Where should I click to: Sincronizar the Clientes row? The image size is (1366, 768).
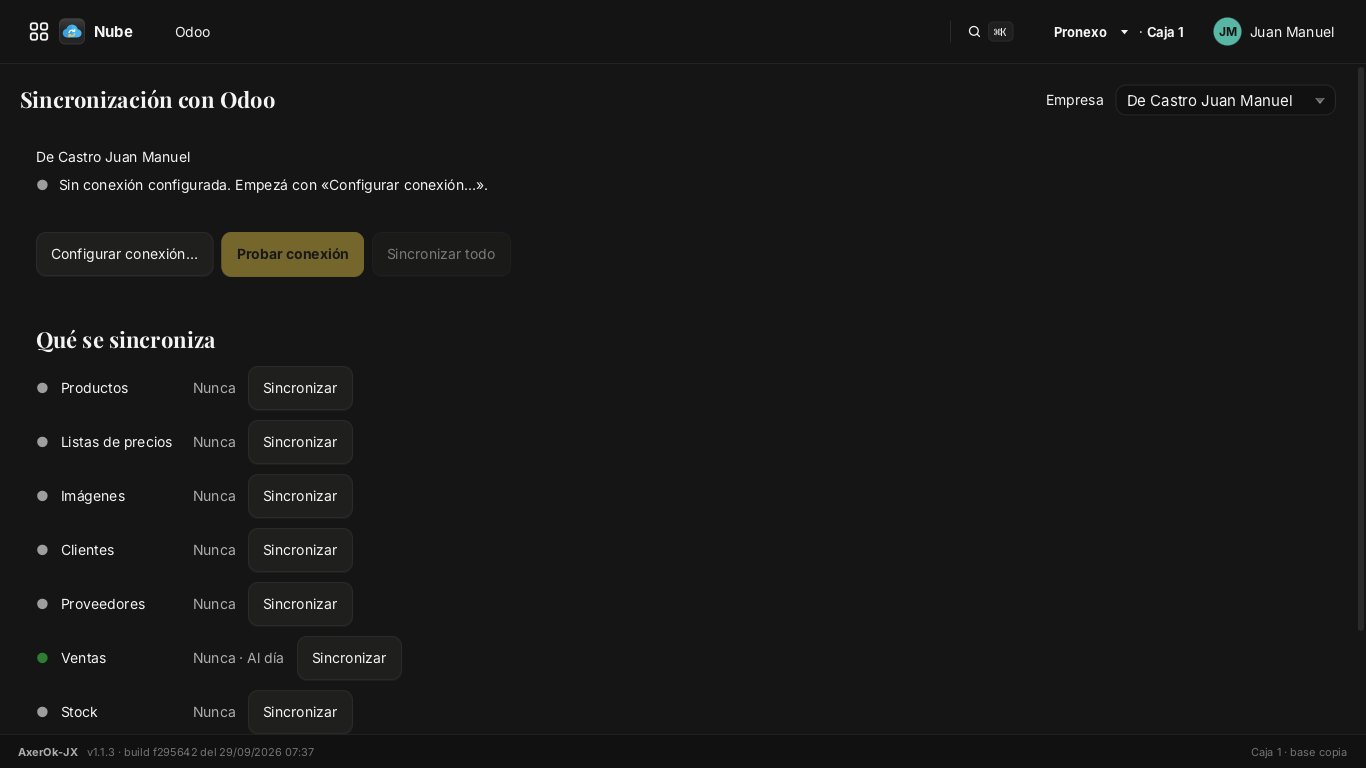(300, 550)
